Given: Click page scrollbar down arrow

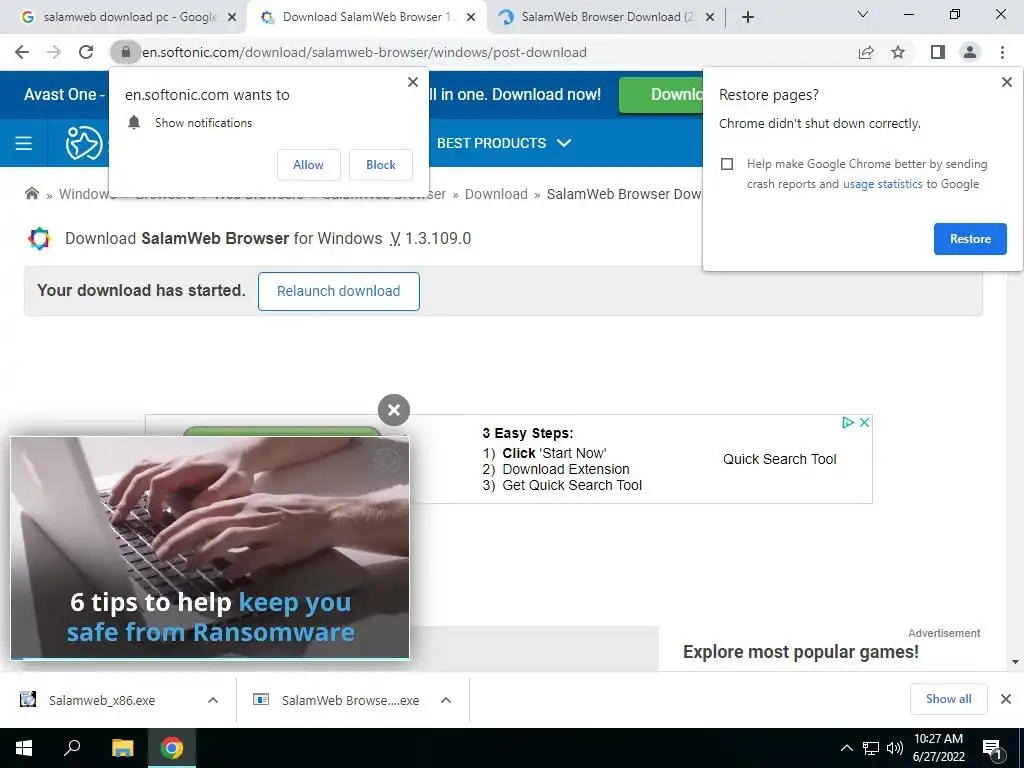Looking at the screenshot, I should (x=1015, y=662).
